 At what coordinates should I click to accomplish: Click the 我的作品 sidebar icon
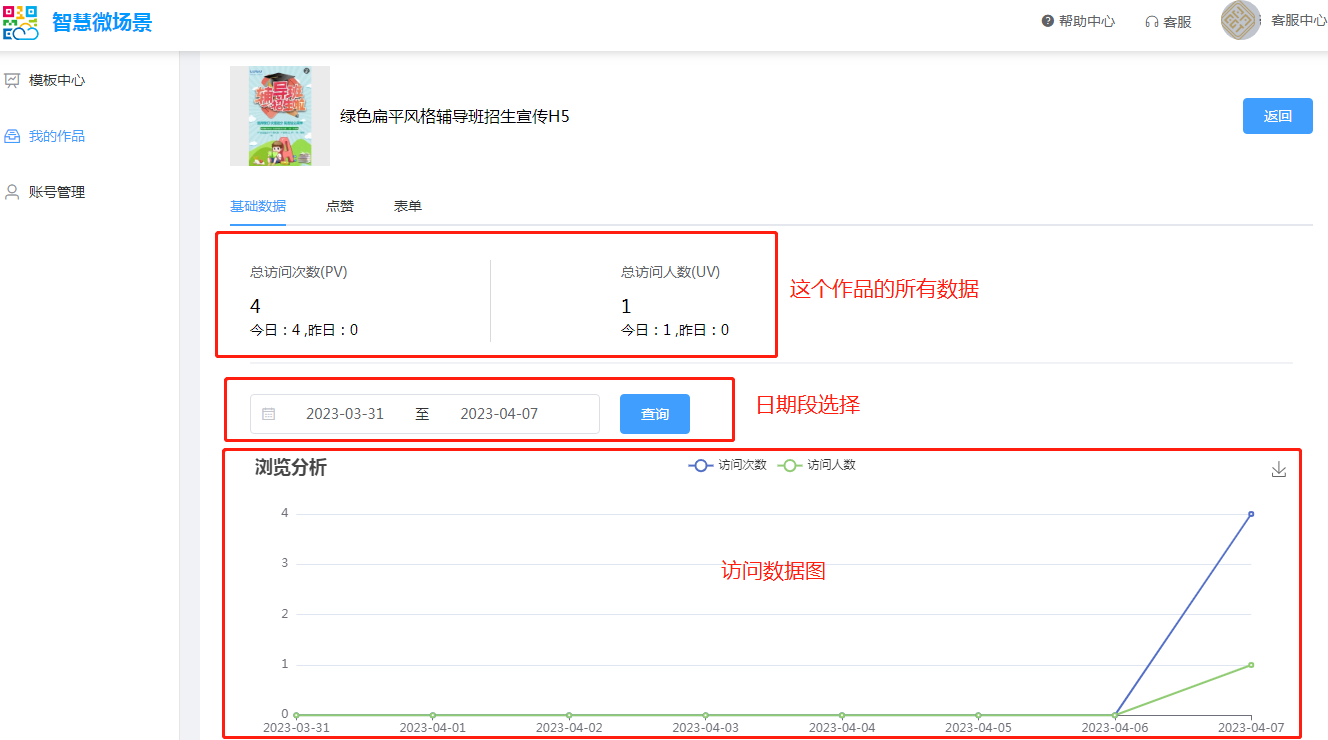(13, 136)
